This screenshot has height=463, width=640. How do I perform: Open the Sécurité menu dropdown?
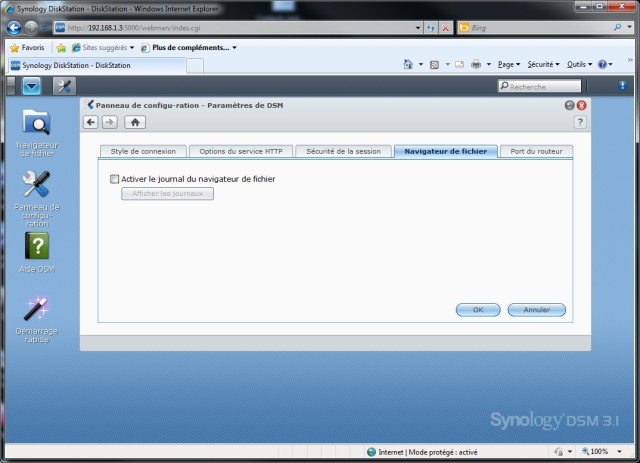(x=543, y=65)
